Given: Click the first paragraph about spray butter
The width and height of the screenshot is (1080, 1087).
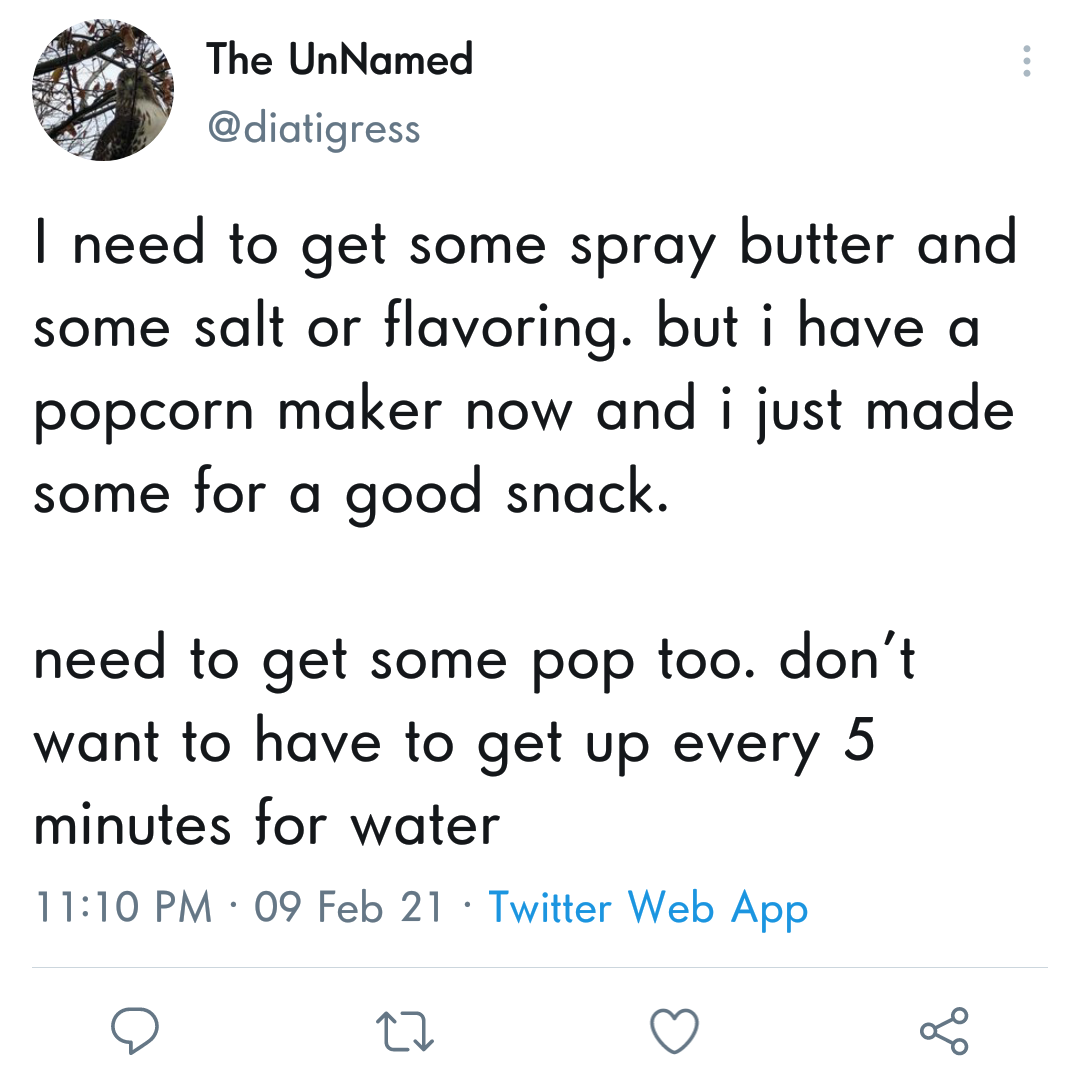Looking at the screenshot, I should pos(525,368).
